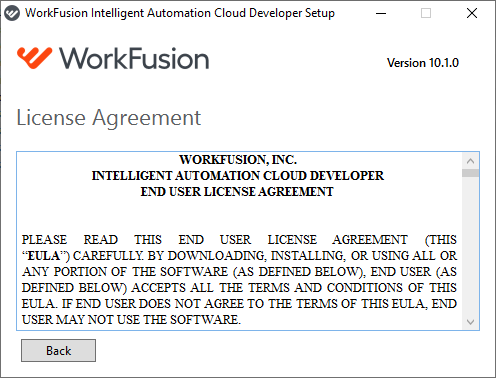This screenshot has height=378, width=496.
Task: Go back using the Back button
Action: [x=58, y=351]
